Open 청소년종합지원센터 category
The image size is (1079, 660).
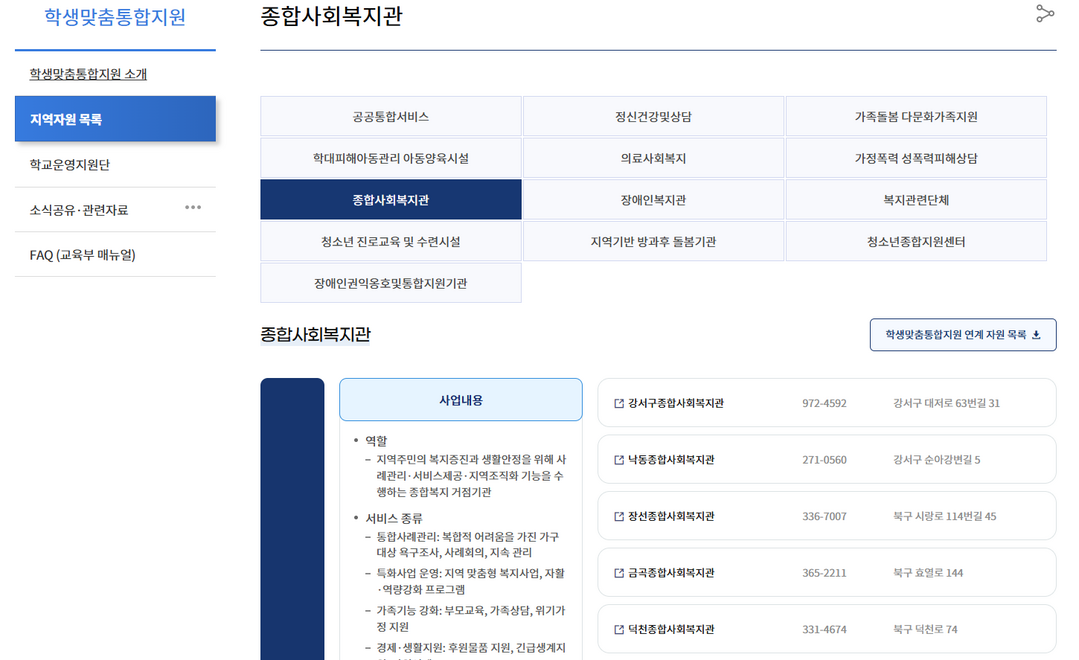(x=915, y=242)
